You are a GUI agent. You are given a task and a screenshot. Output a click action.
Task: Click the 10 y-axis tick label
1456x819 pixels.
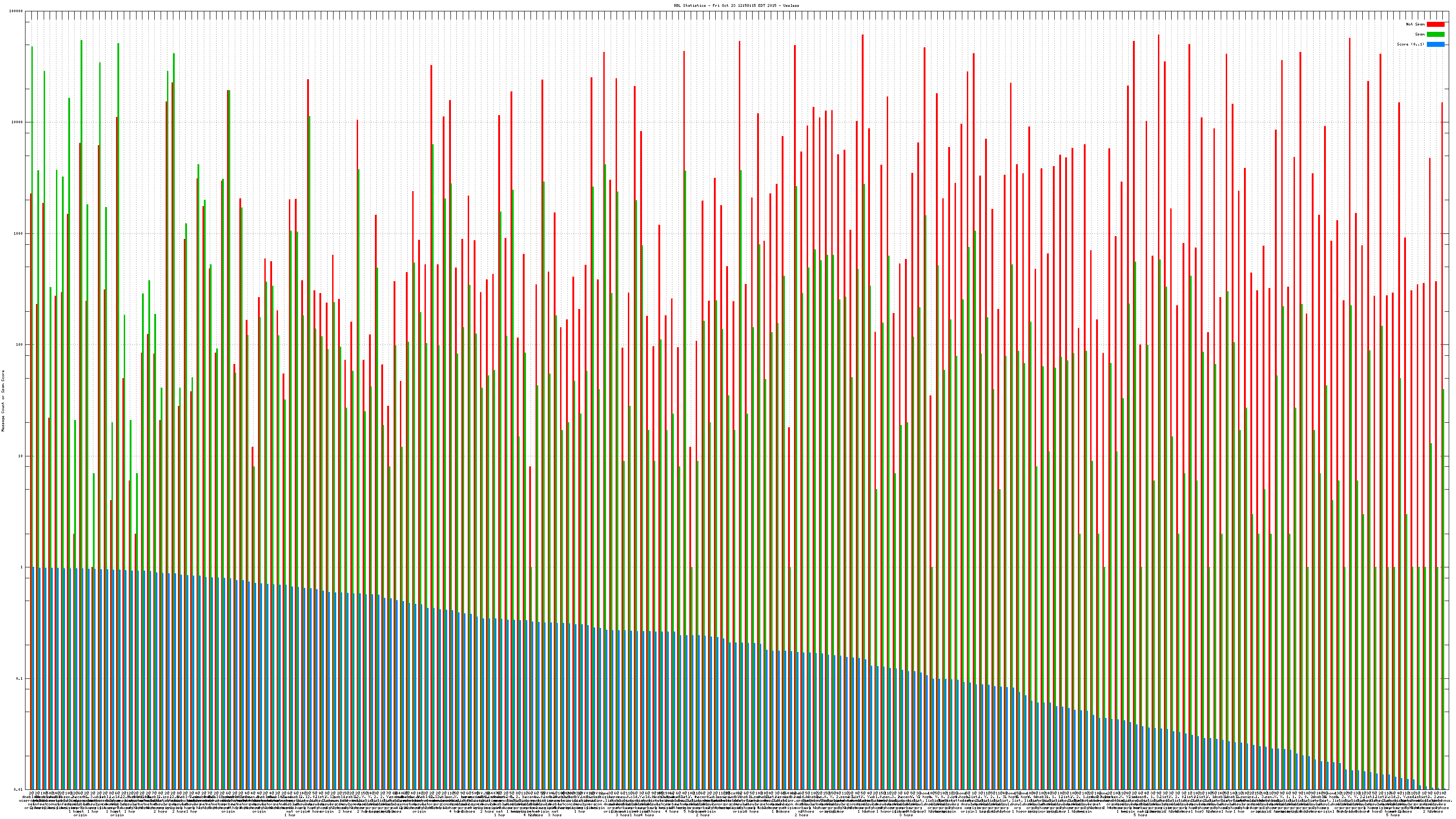click(x=21, y=456)
